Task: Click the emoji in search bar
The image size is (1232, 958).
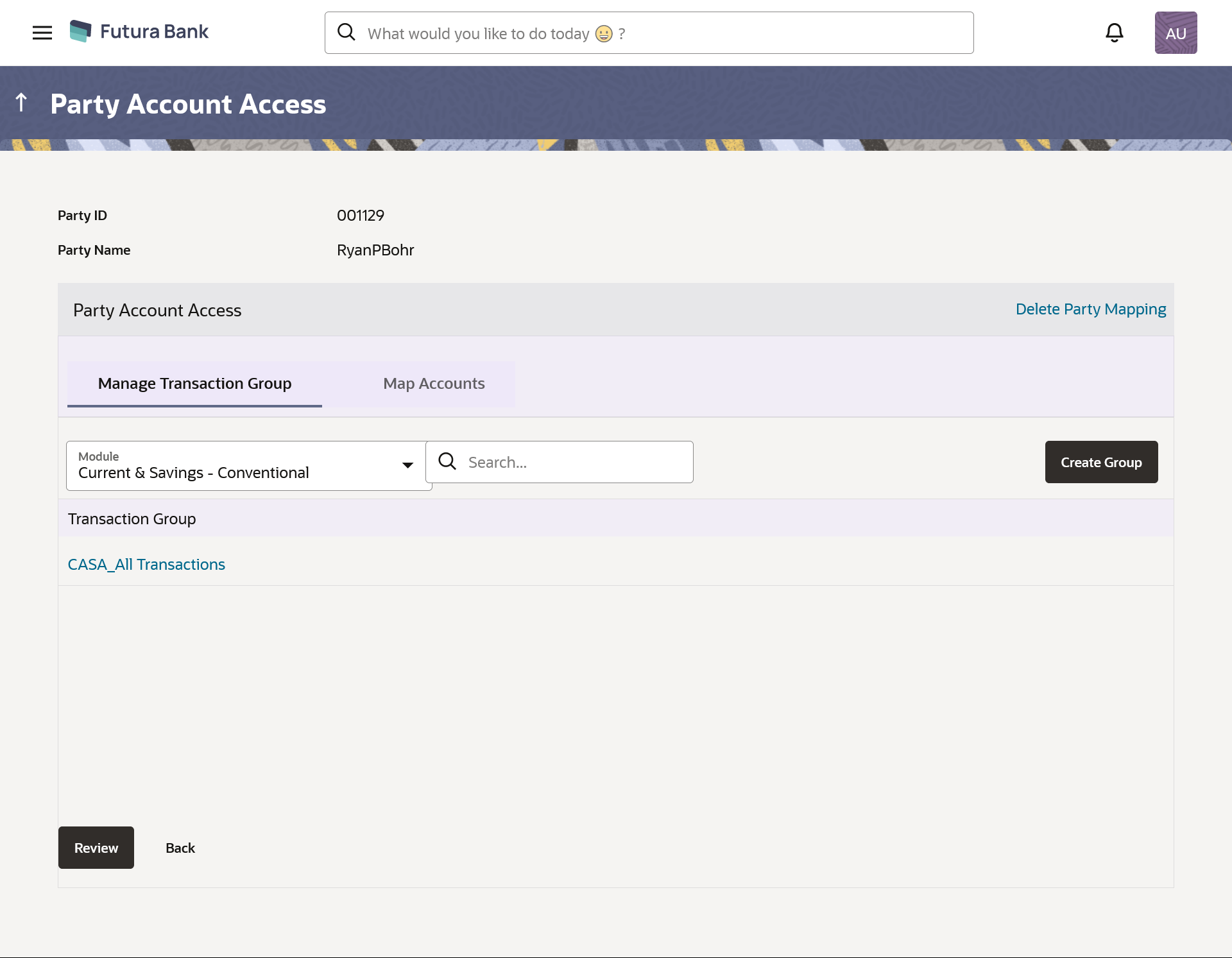Action: click(x=604, y=33)
